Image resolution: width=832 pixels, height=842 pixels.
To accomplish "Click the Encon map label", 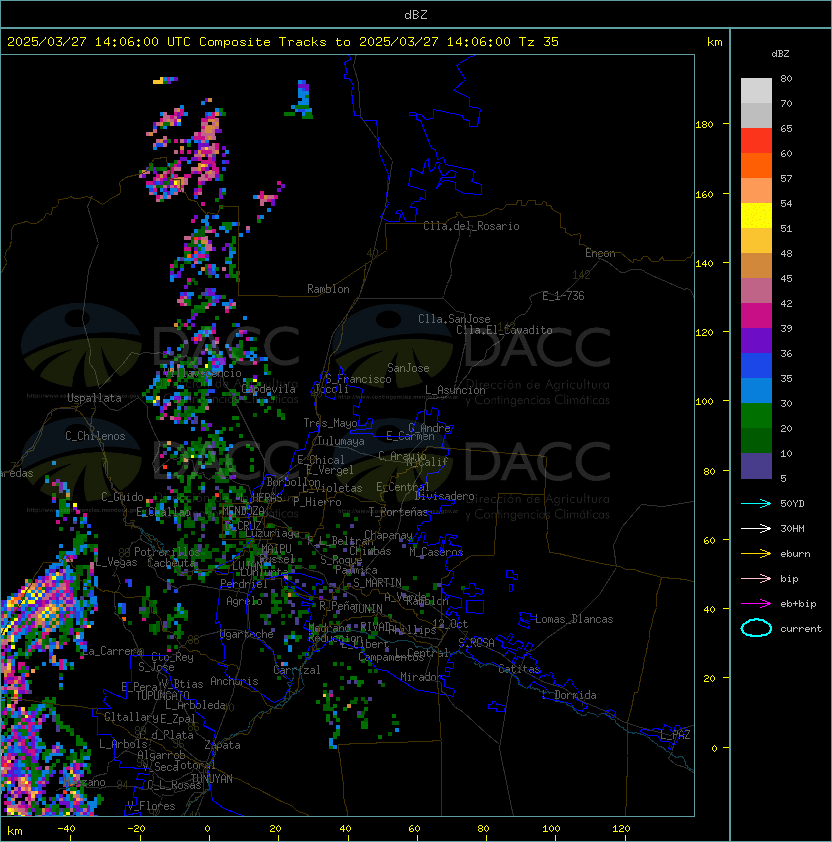I will 600,253.
